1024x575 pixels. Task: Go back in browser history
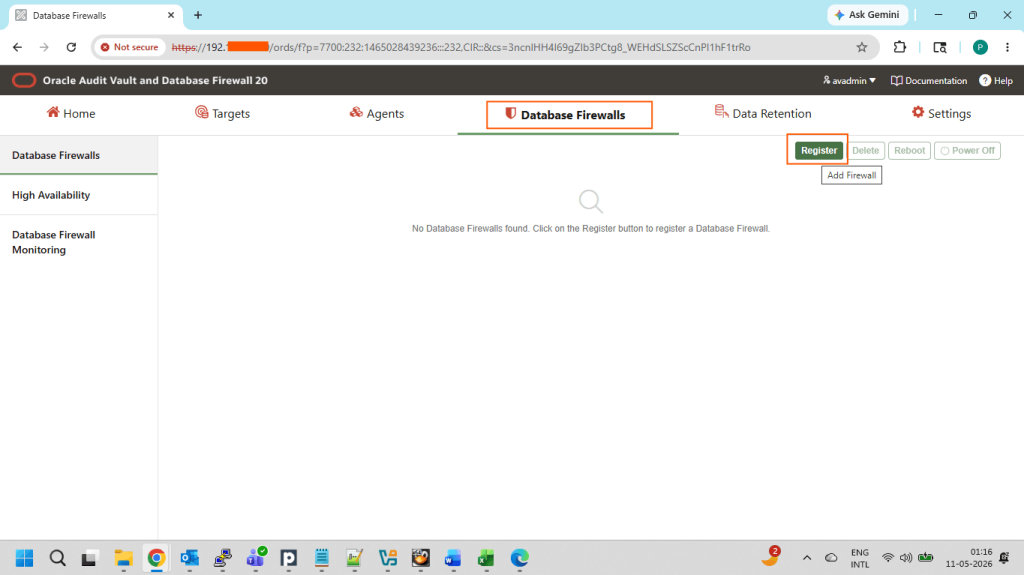[x=18, y=47]
